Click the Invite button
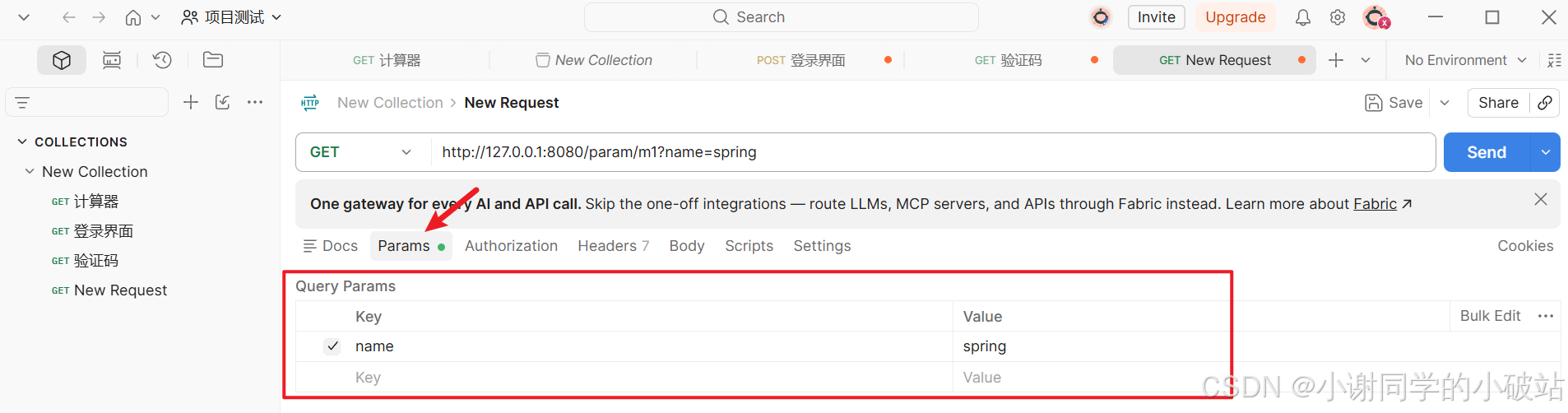This screenshot has width=1568, height=413. coord(1156,17)
